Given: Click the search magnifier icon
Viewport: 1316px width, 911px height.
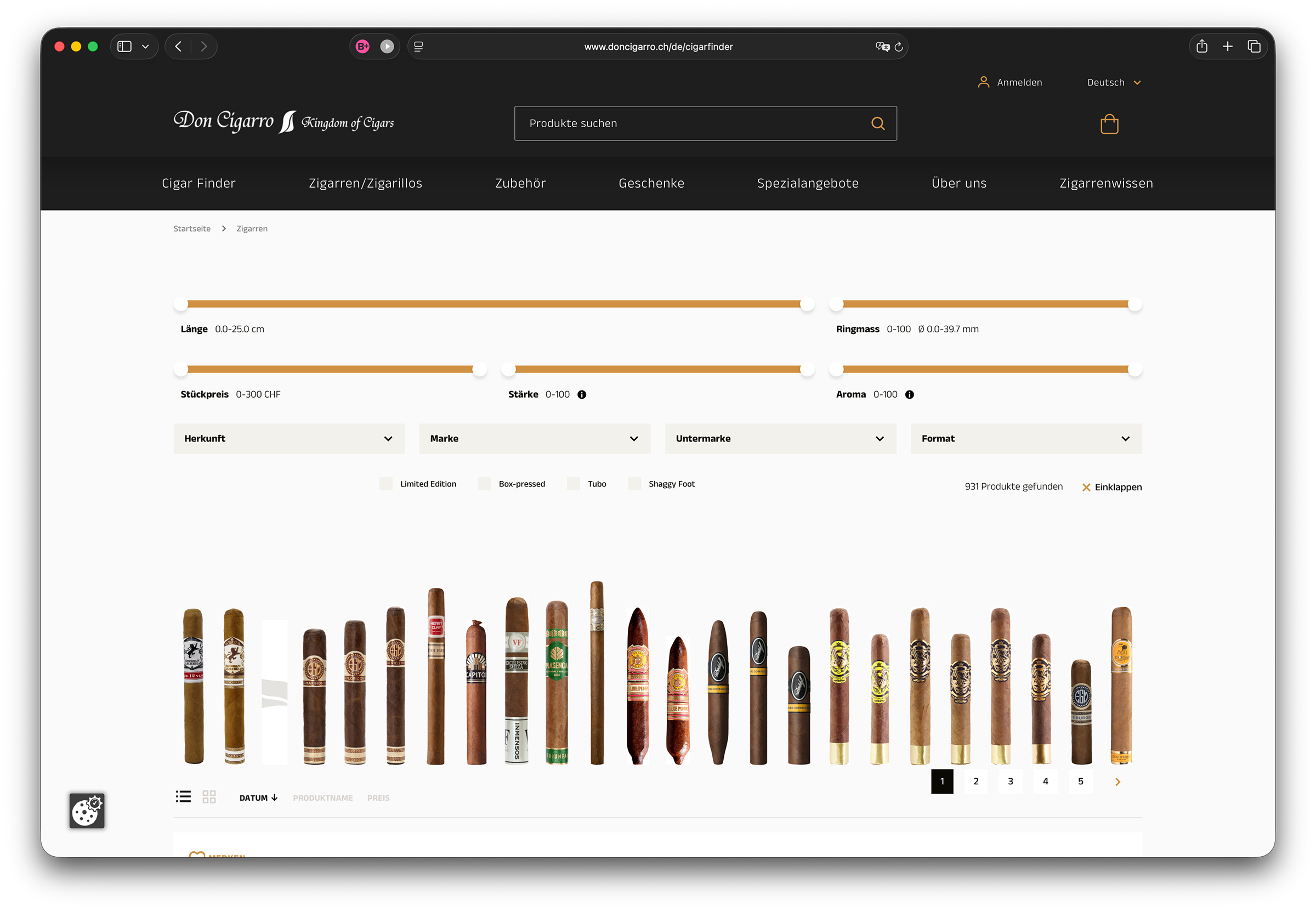Looking at the screenshot, I should (x=878, y=123).
